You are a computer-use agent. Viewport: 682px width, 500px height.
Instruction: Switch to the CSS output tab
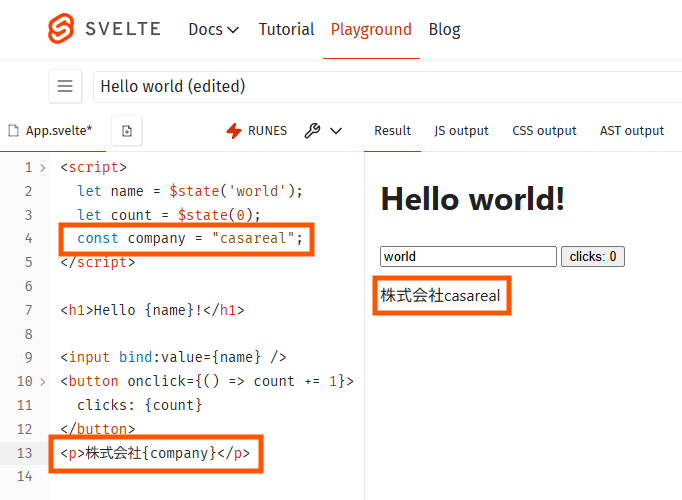(x=544, y=130)
